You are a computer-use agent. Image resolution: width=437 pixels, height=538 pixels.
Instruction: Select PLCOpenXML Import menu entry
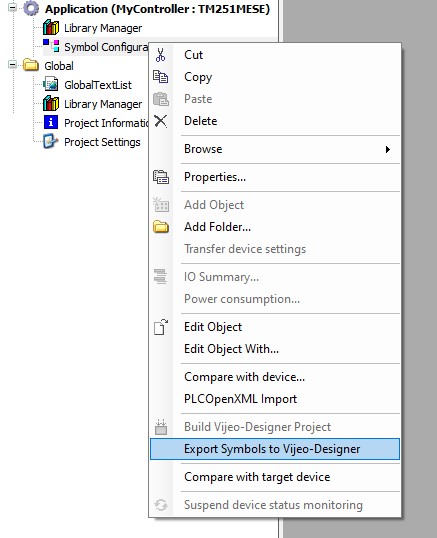[x=240, y=399]
